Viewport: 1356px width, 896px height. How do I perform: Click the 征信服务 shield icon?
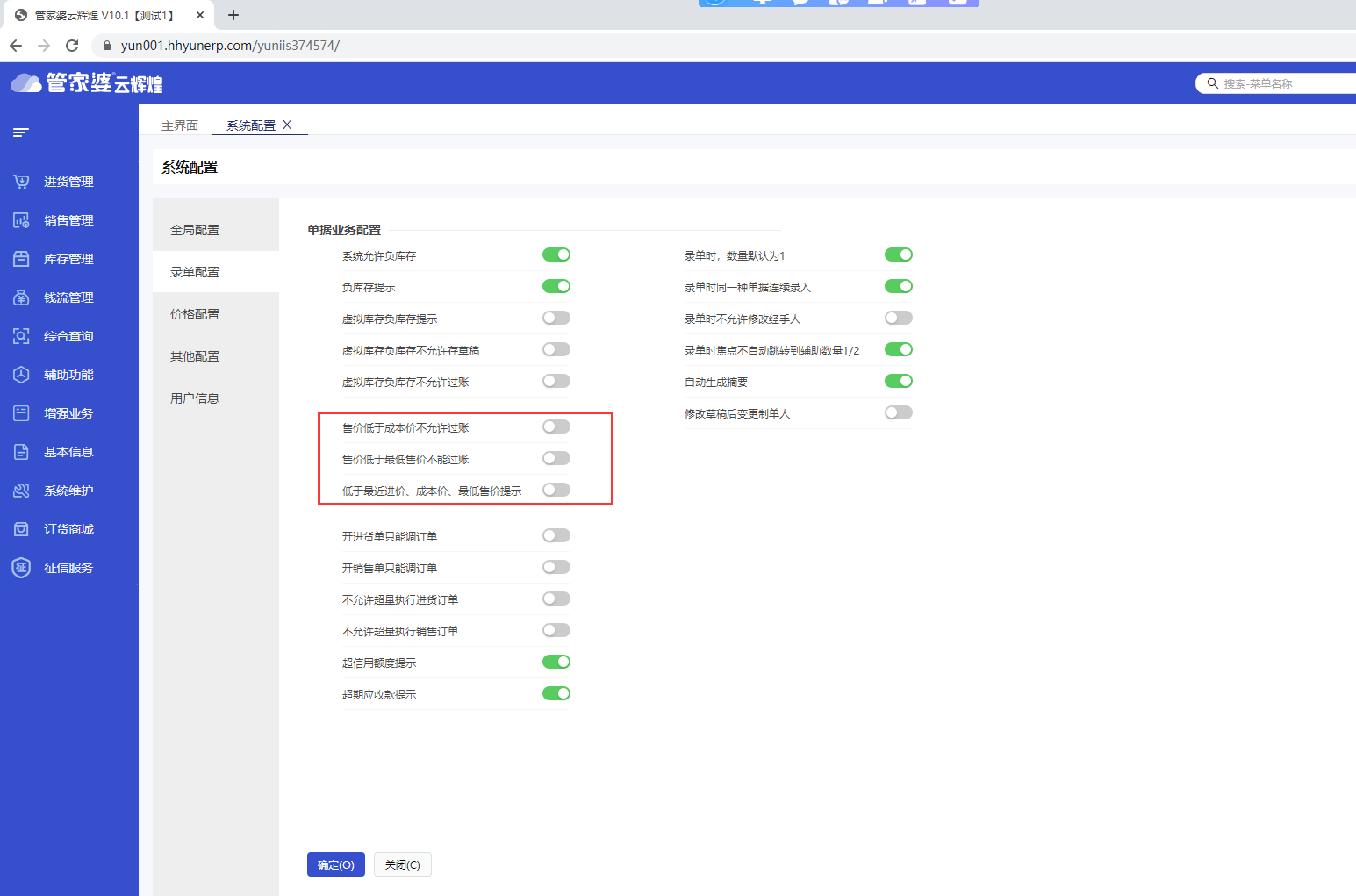(21, 568)
